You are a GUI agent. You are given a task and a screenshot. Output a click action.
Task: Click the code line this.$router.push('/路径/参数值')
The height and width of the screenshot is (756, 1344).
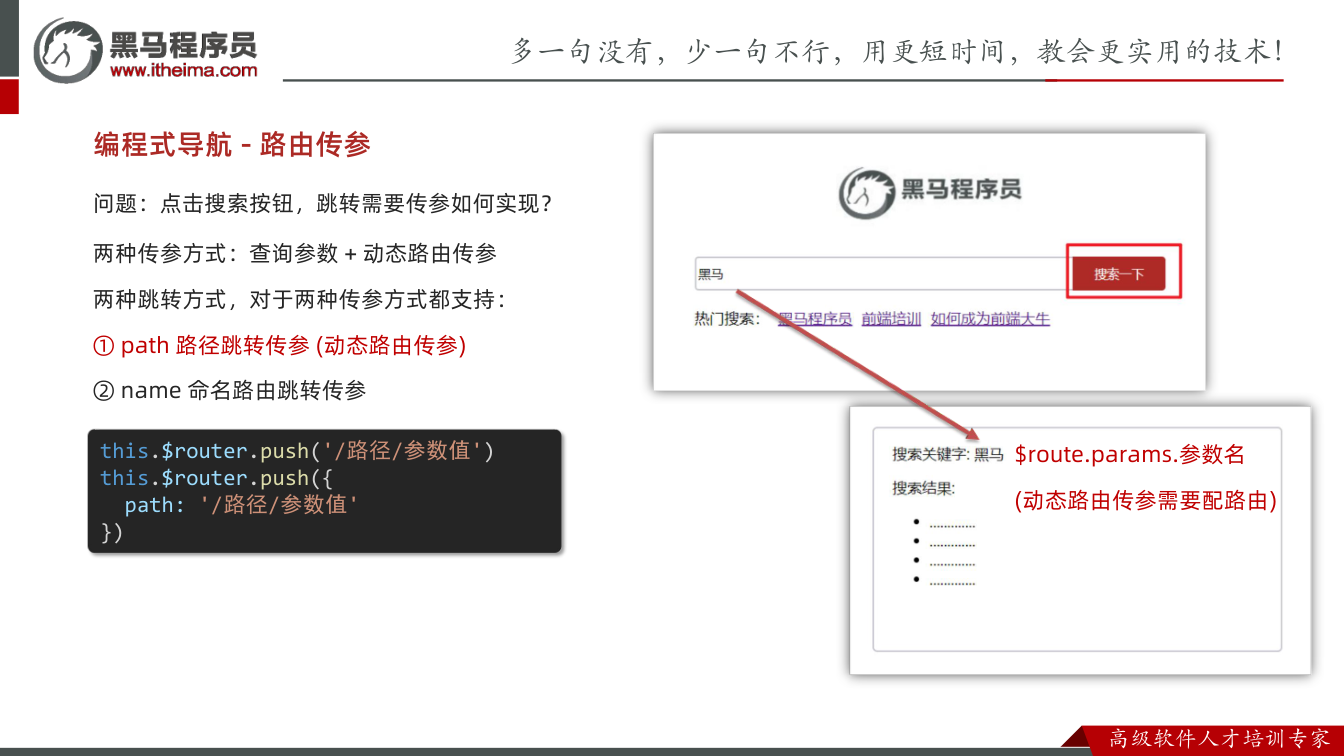click(297, 451)
